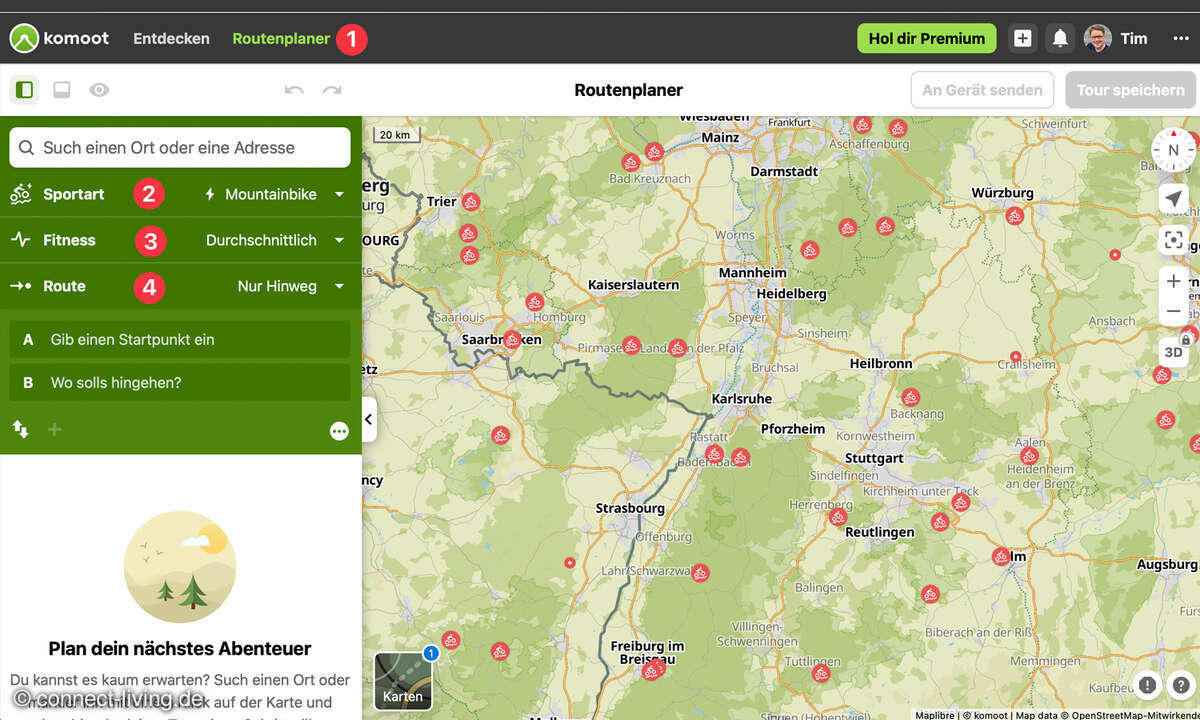Zoom in on the map
Screen dimensions: 1200x720
(x=1173, y=282)
